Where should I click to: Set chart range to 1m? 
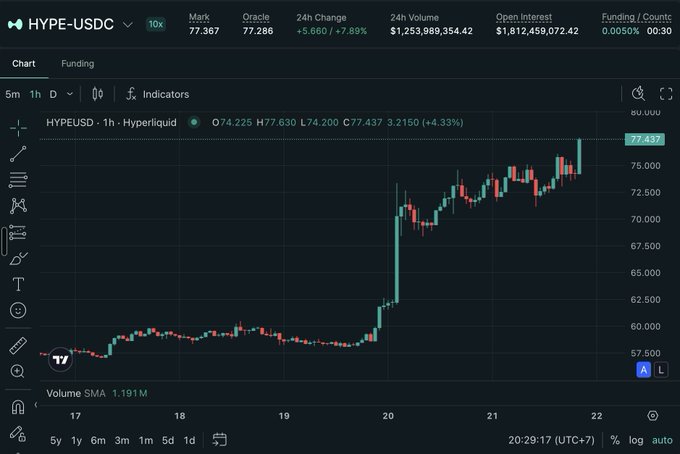pos(146,441)
